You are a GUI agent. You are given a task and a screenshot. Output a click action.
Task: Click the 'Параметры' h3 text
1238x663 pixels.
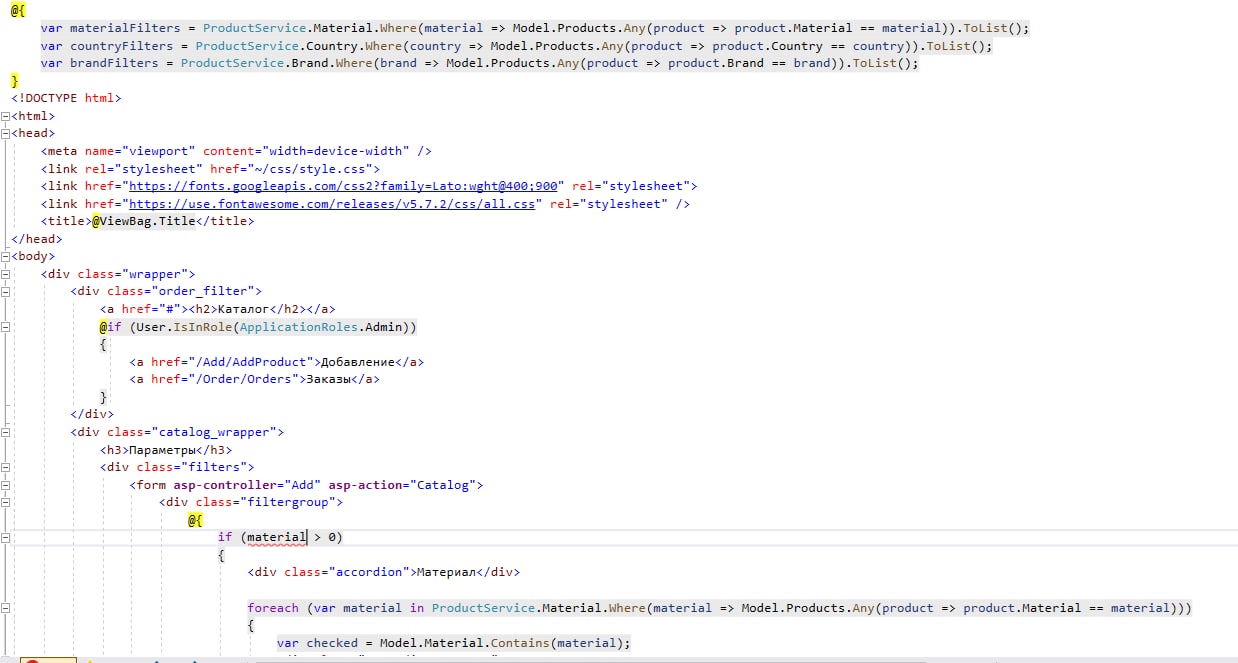(160, 450)
